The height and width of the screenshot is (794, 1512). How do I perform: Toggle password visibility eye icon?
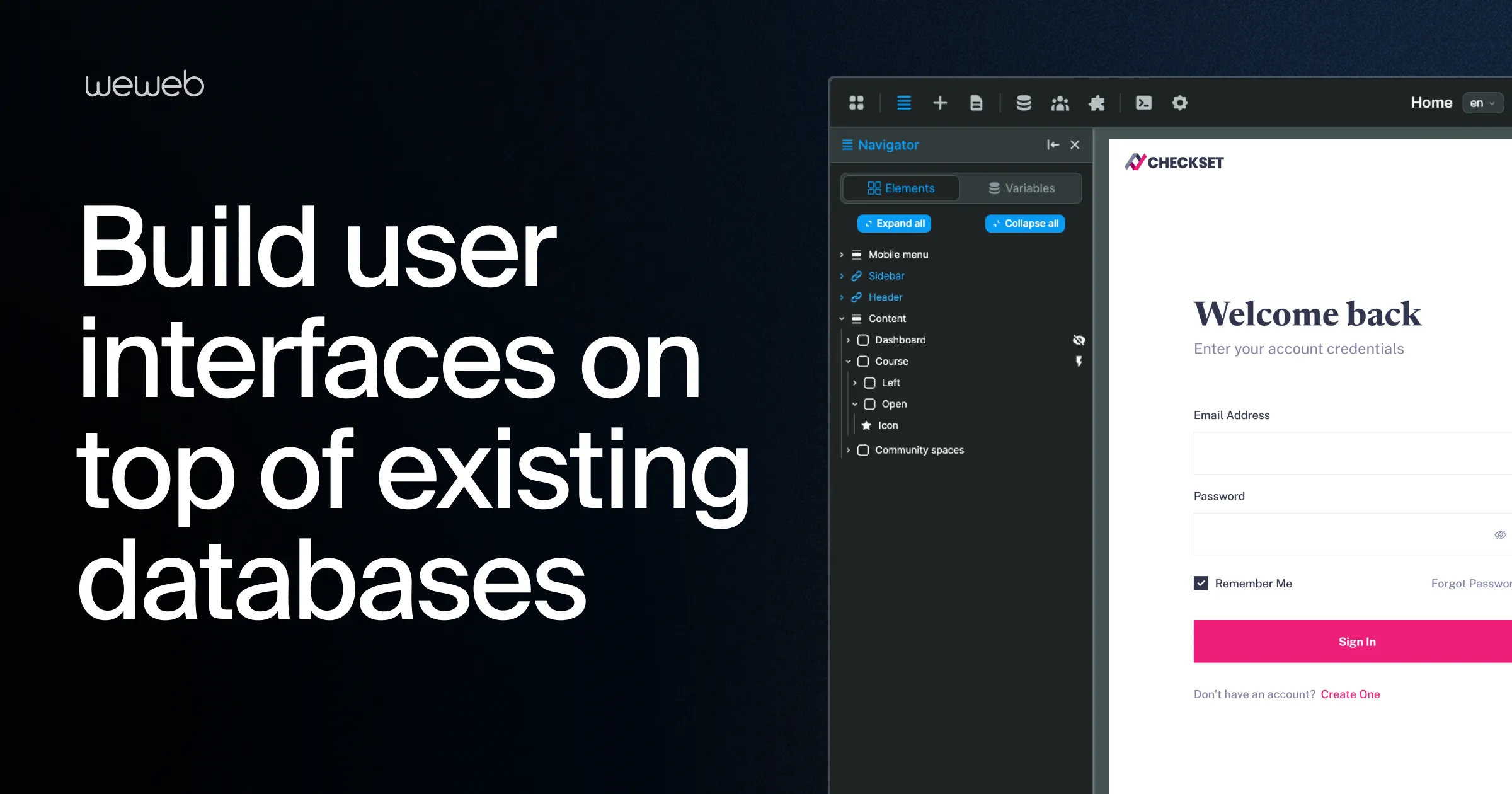[1500, 535]
